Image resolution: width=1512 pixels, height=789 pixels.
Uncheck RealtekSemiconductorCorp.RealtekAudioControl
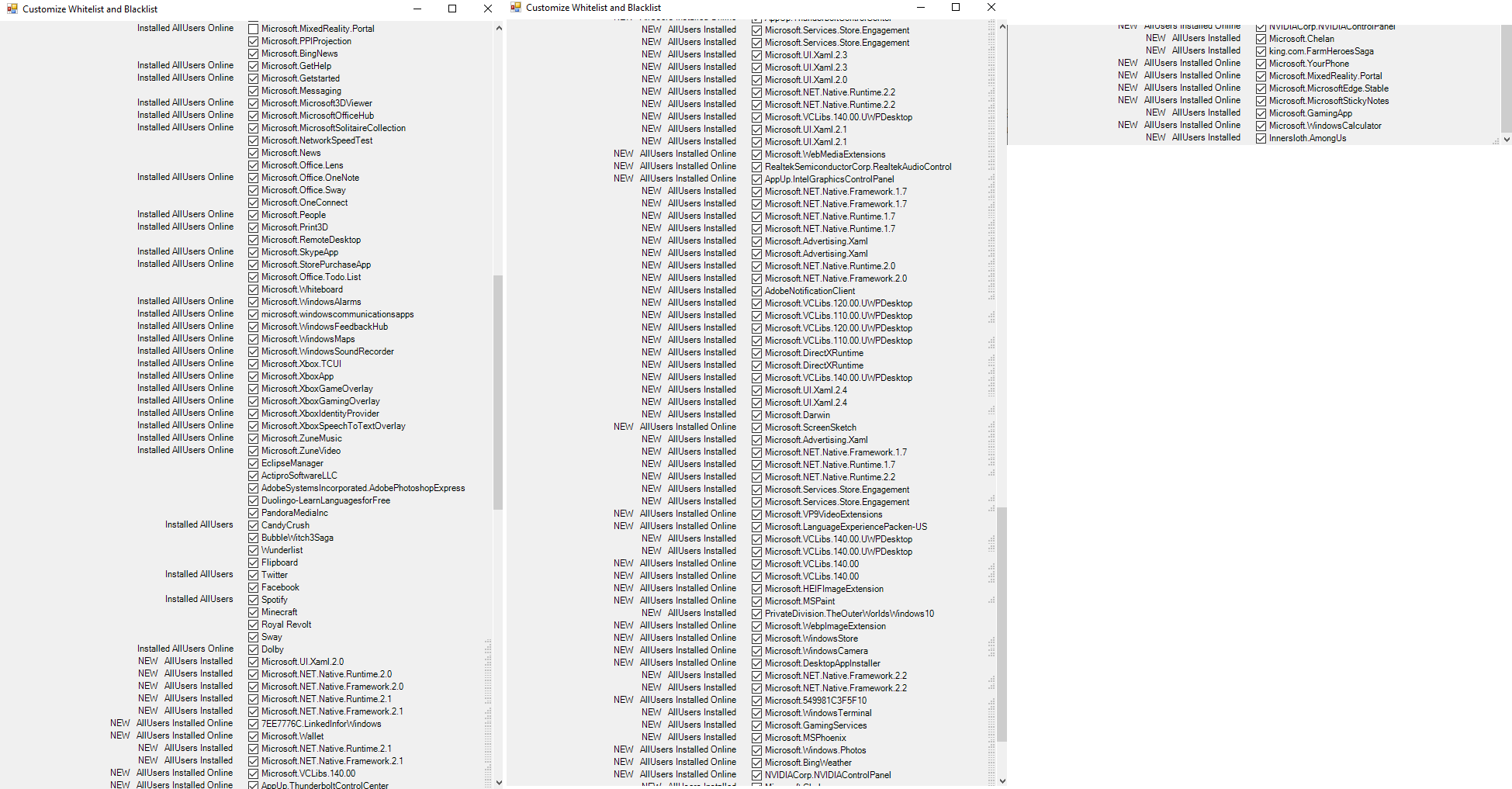(756, 167)
